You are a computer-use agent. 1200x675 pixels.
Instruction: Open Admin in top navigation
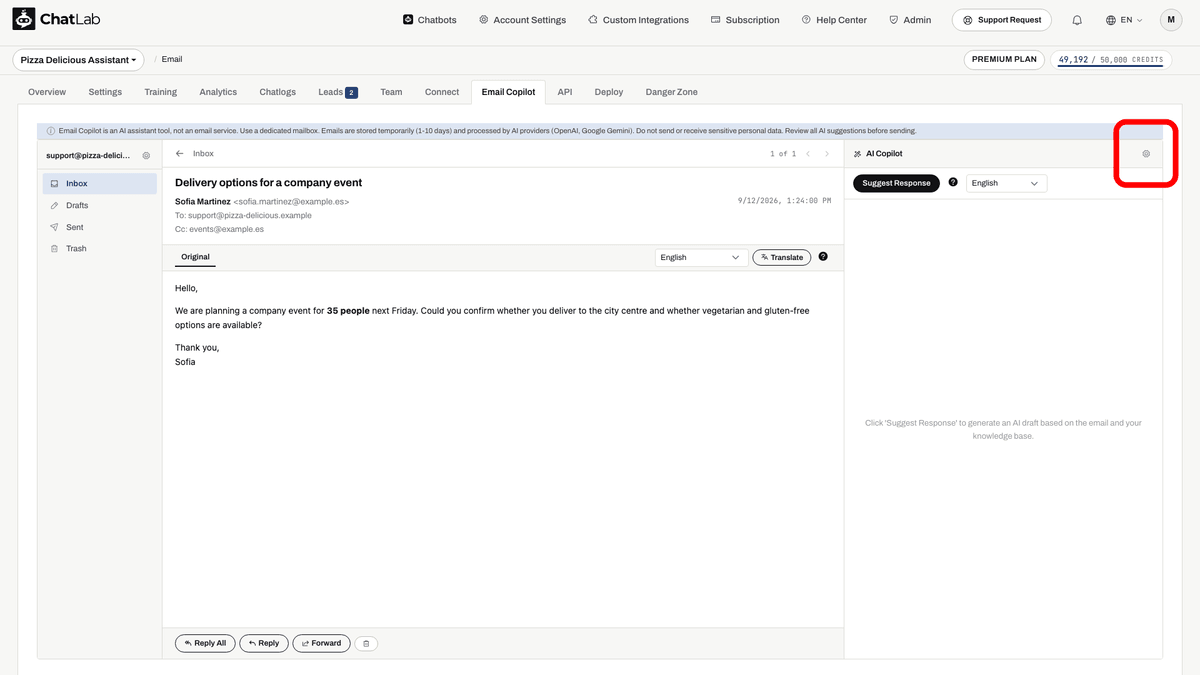click(909, 20)
